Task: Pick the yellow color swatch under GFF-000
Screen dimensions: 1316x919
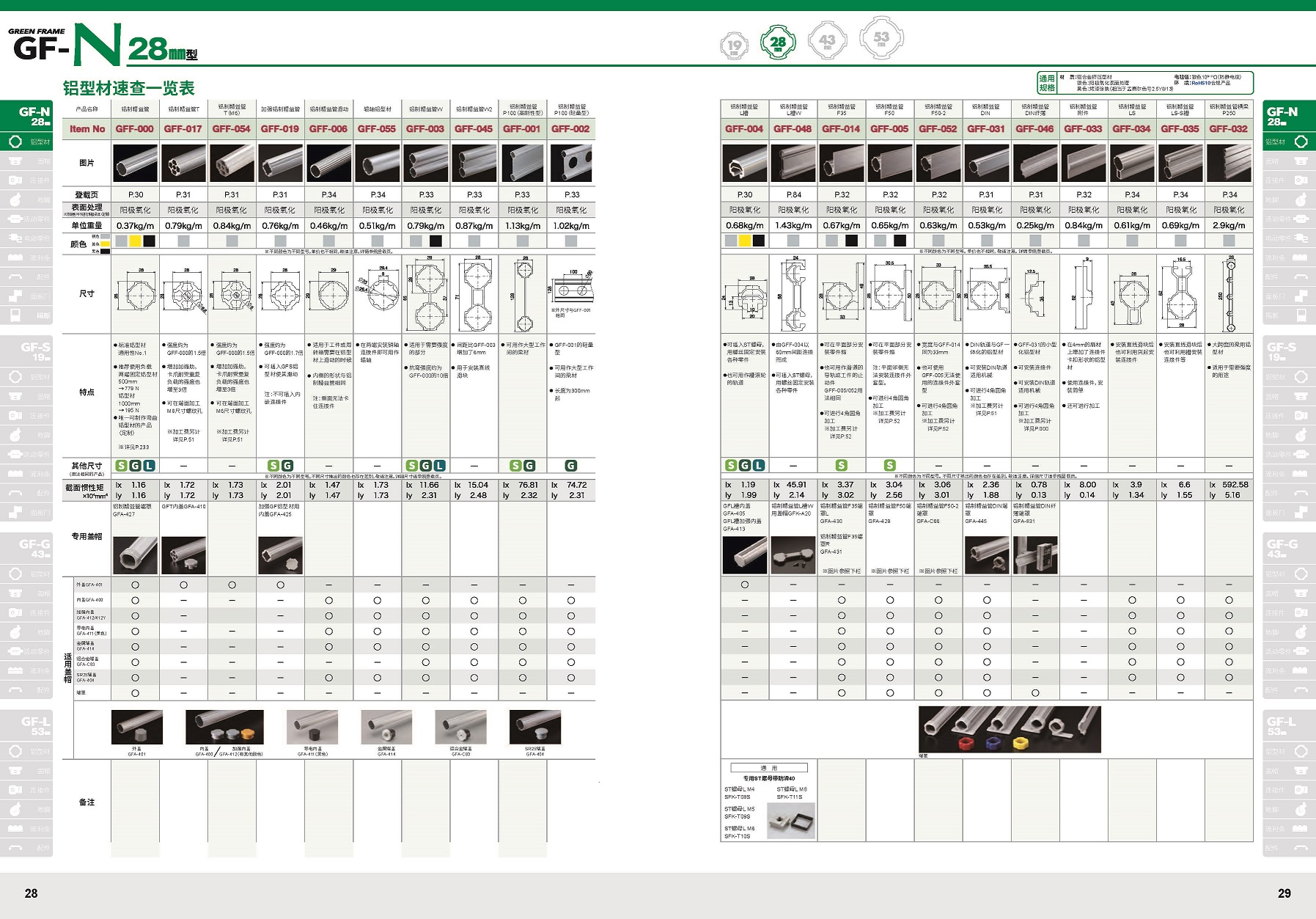Action: (136, 241)
